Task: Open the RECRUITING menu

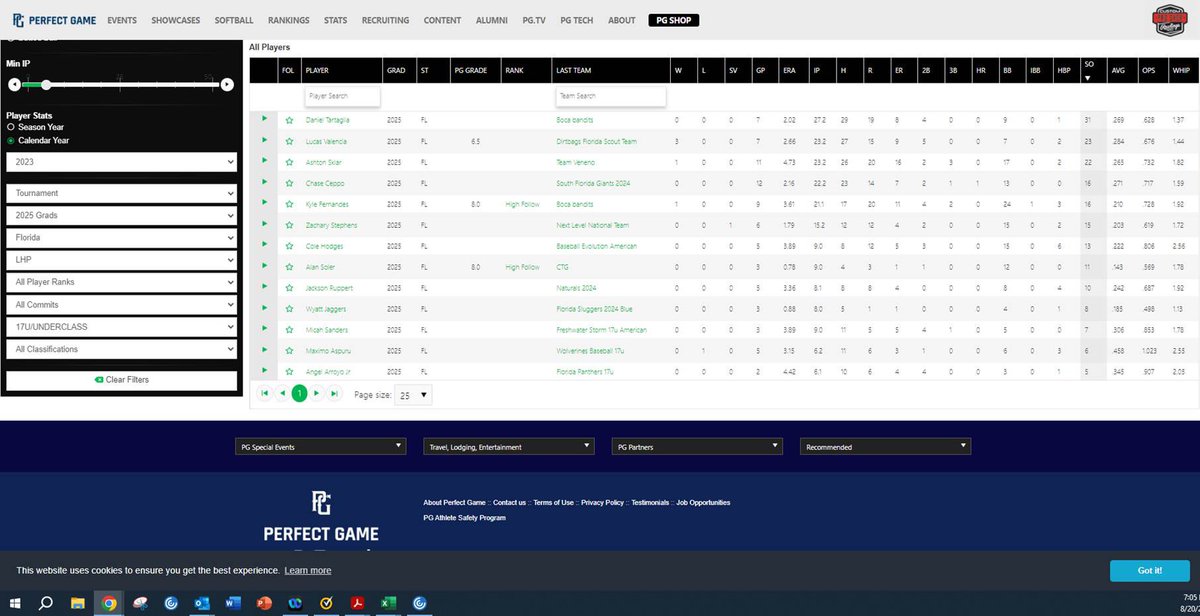Action: [385, 20]
